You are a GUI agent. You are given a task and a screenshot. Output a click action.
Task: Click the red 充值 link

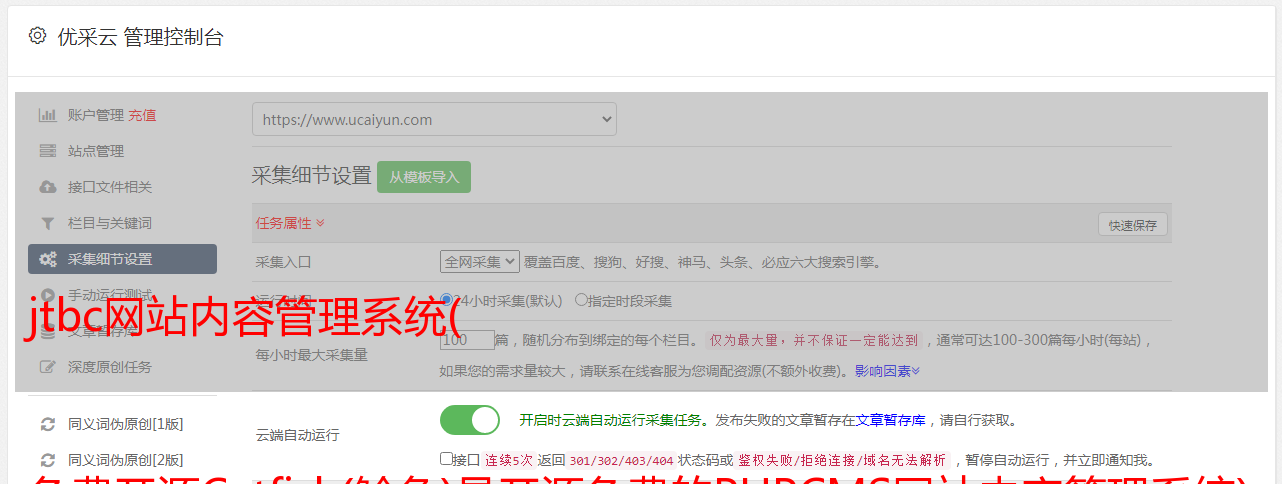point(142,115)
